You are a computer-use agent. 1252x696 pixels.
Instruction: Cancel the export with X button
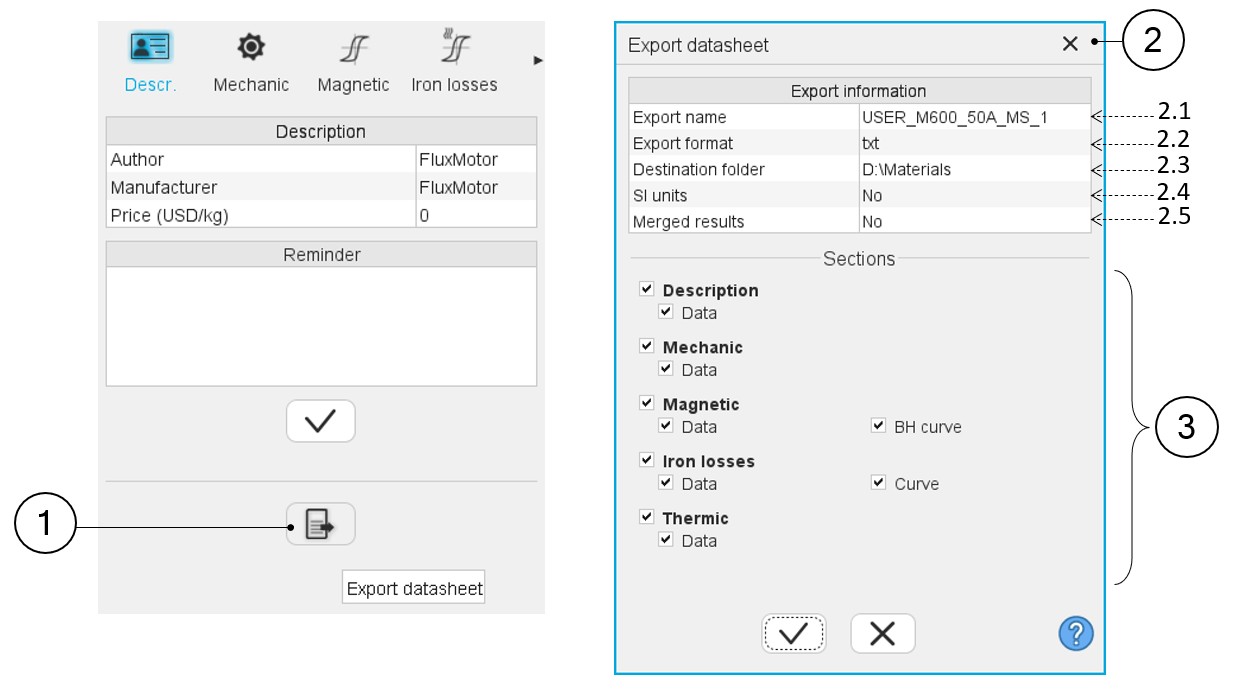882,633
